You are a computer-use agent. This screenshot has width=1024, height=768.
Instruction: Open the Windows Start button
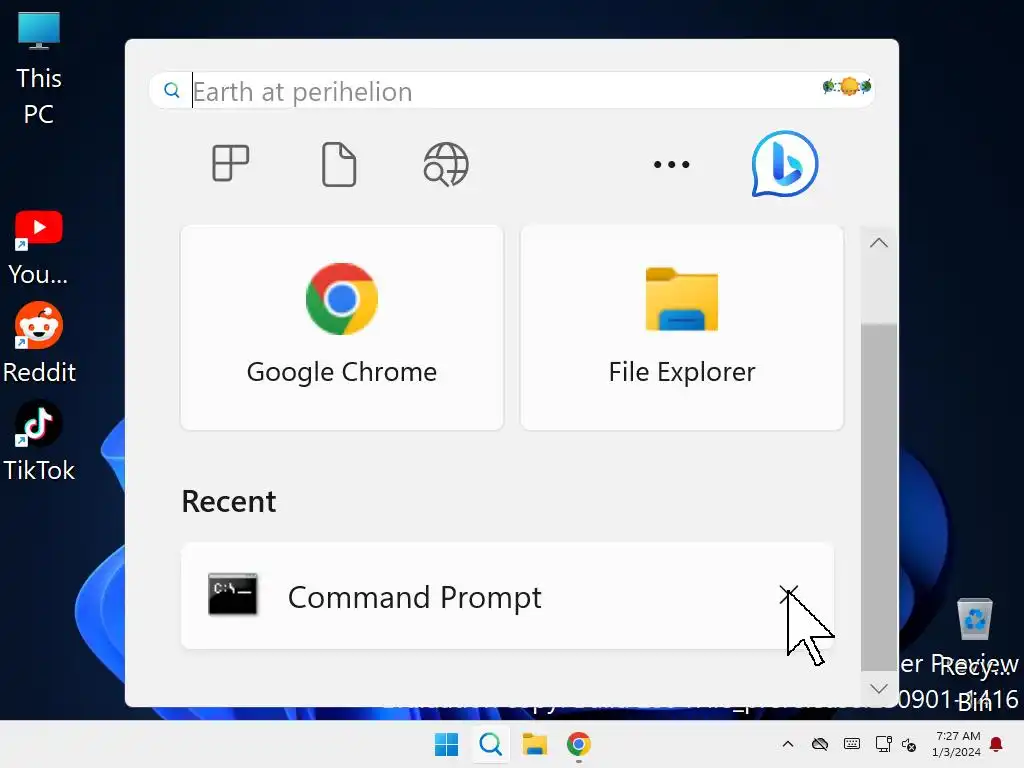click(x=447, y=744)
